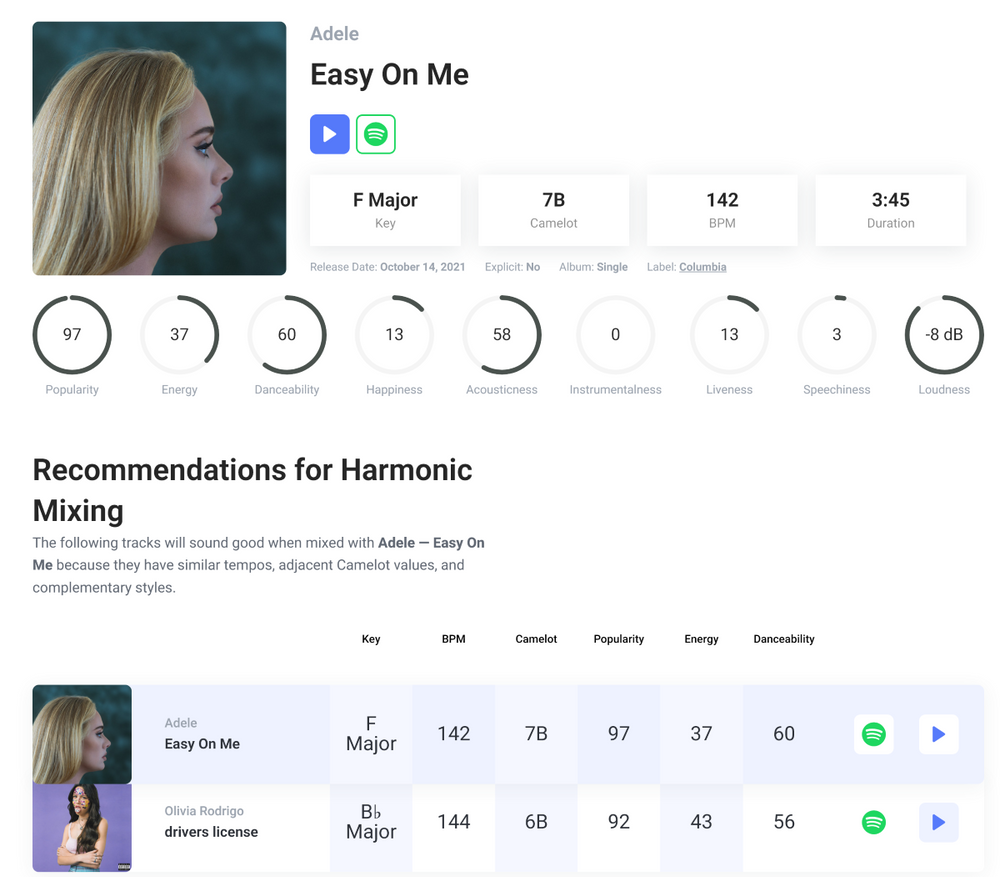1000x877 pixels.
Task: Click the Popularity column header
Action: (x=619, y=638)
